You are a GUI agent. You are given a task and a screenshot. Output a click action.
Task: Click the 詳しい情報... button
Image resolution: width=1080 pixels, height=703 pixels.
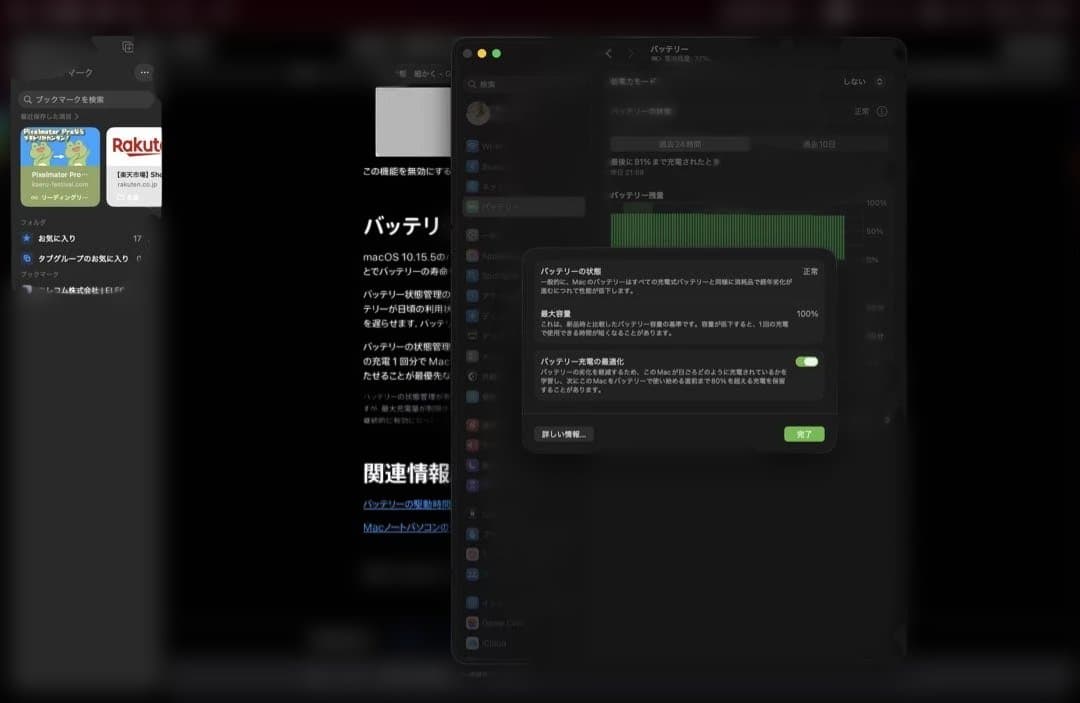[x=564, y=434]
